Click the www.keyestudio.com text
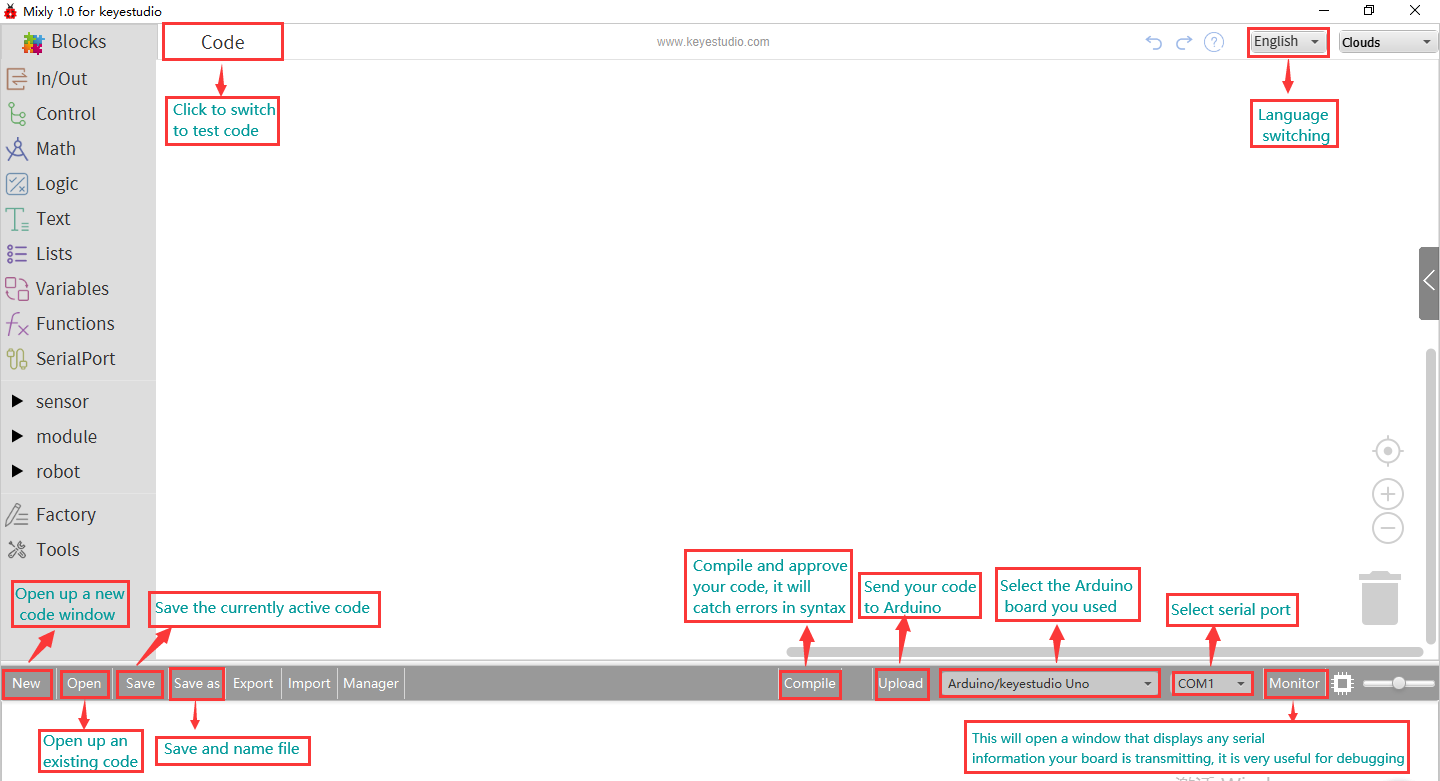The height and width of the screenshot is (781, 1440). (x=713, y=42)
